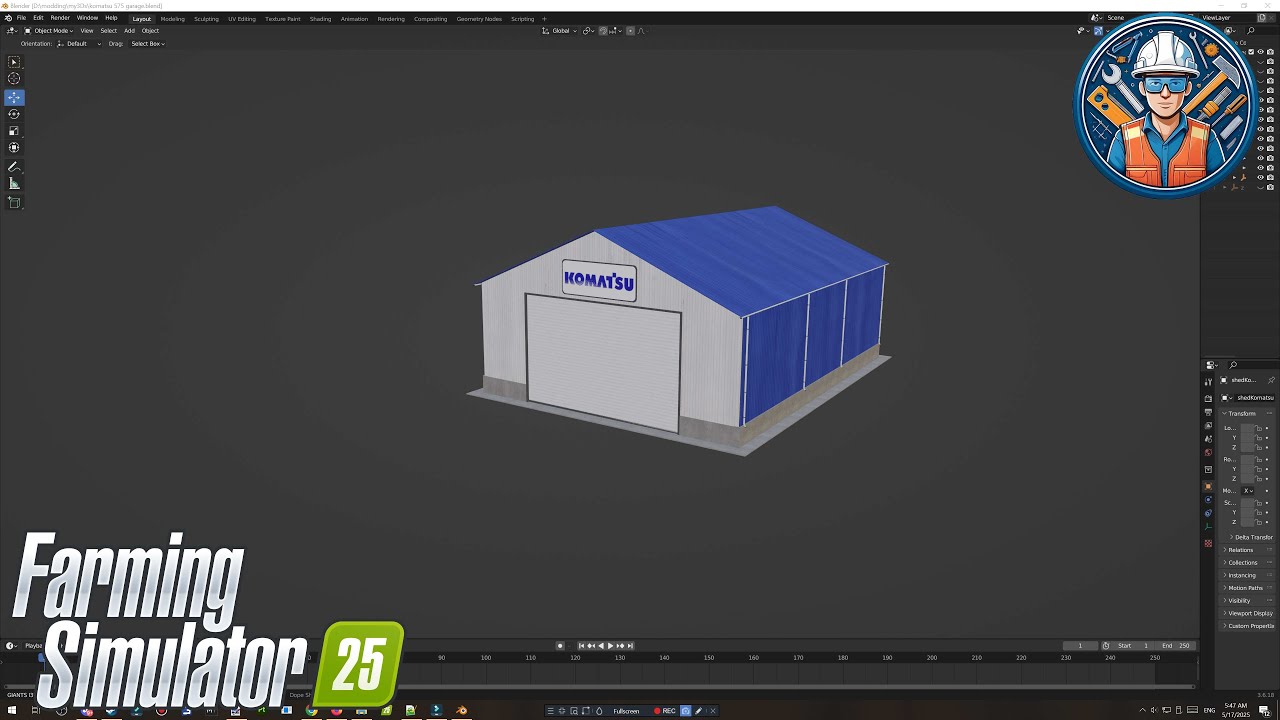Open the Drag Select Box dropdown

pyautogui.click(x=148, y=44)
